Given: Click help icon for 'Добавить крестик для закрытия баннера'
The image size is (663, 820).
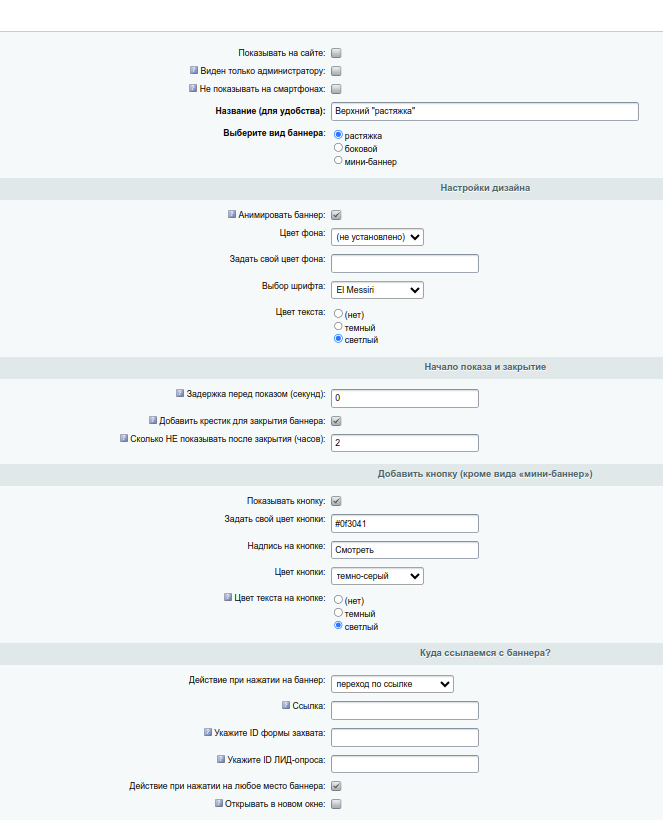Looking at the screenshot, I should (153, 420).
